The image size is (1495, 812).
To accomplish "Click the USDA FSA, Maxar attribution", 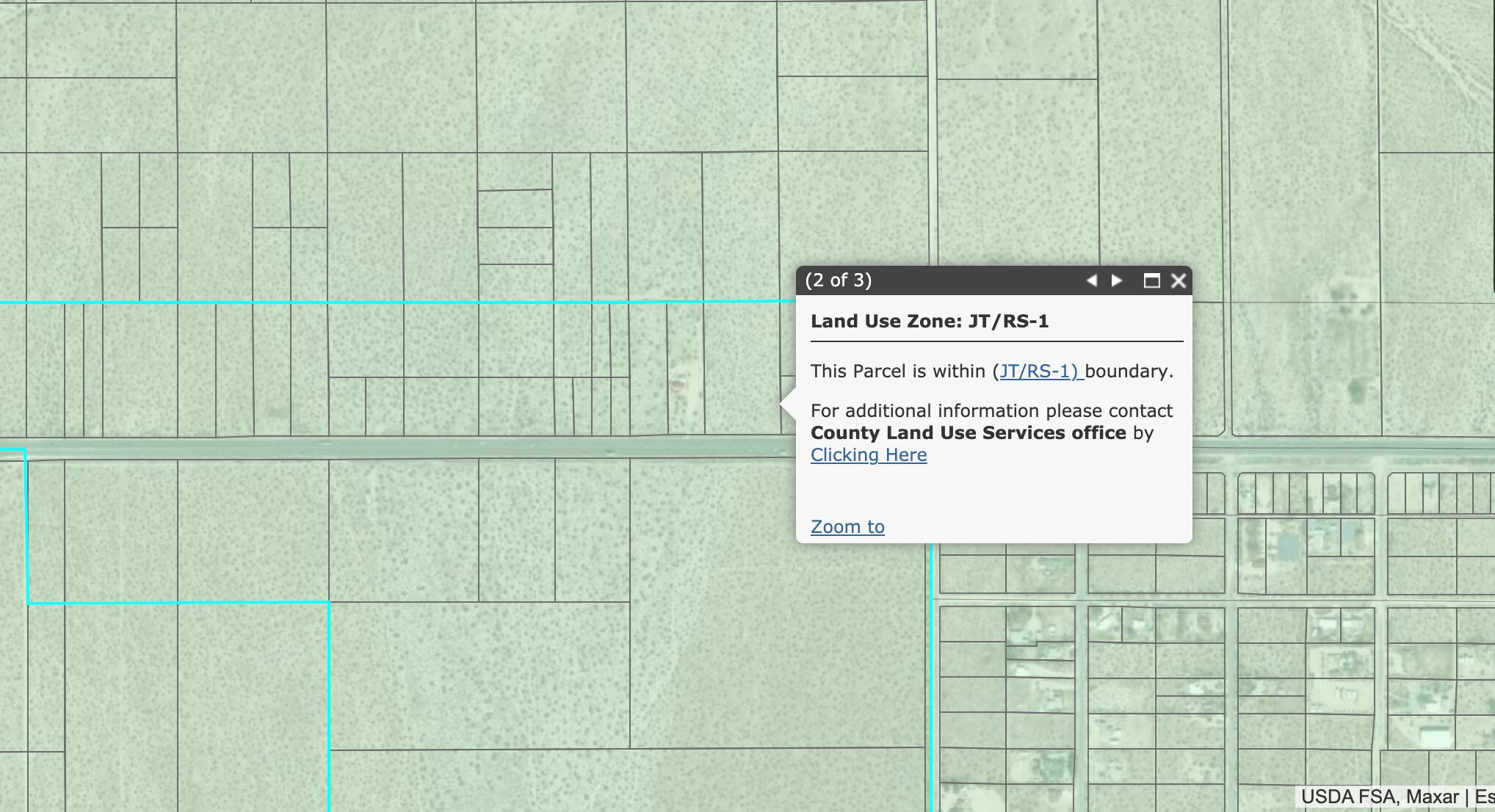I will 1379,797.
